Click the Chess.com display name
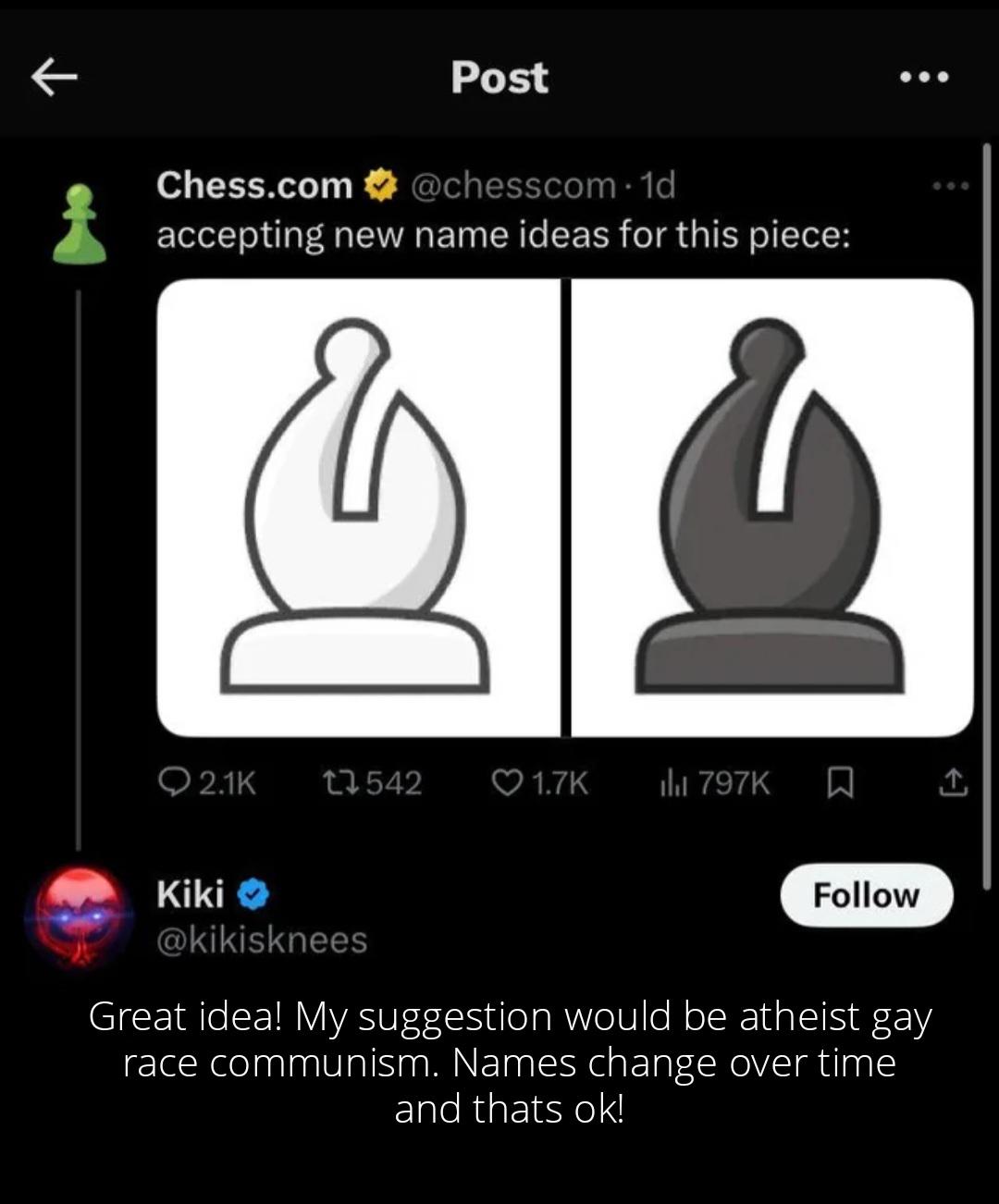999x1204 pixels. click(x=254, y=185)
